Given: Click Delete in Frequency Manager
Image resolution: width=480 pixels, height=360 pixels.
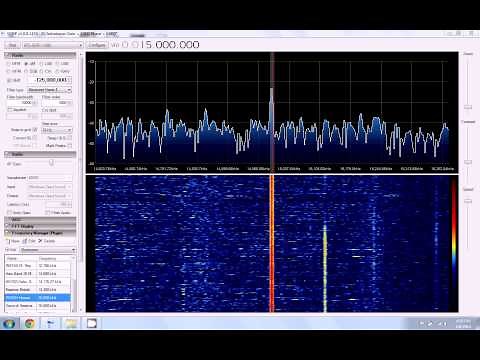Looking at the screenshot, I should 47,241.
